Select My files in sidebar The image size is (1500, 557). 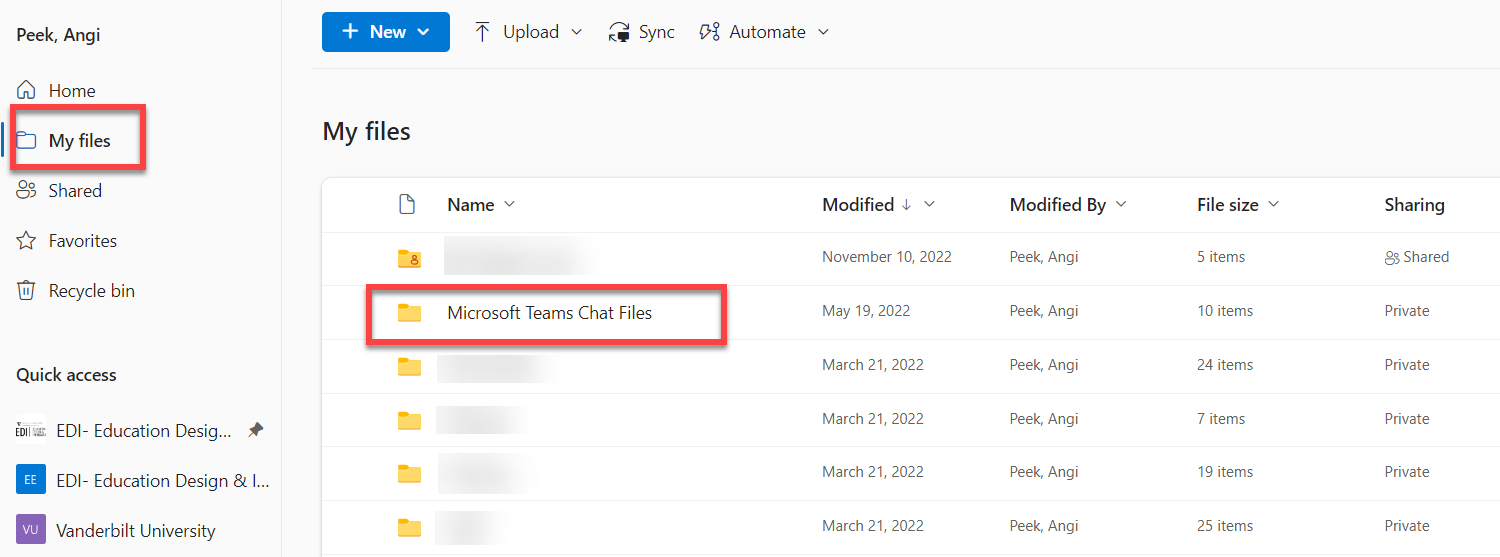click(80, 141)
